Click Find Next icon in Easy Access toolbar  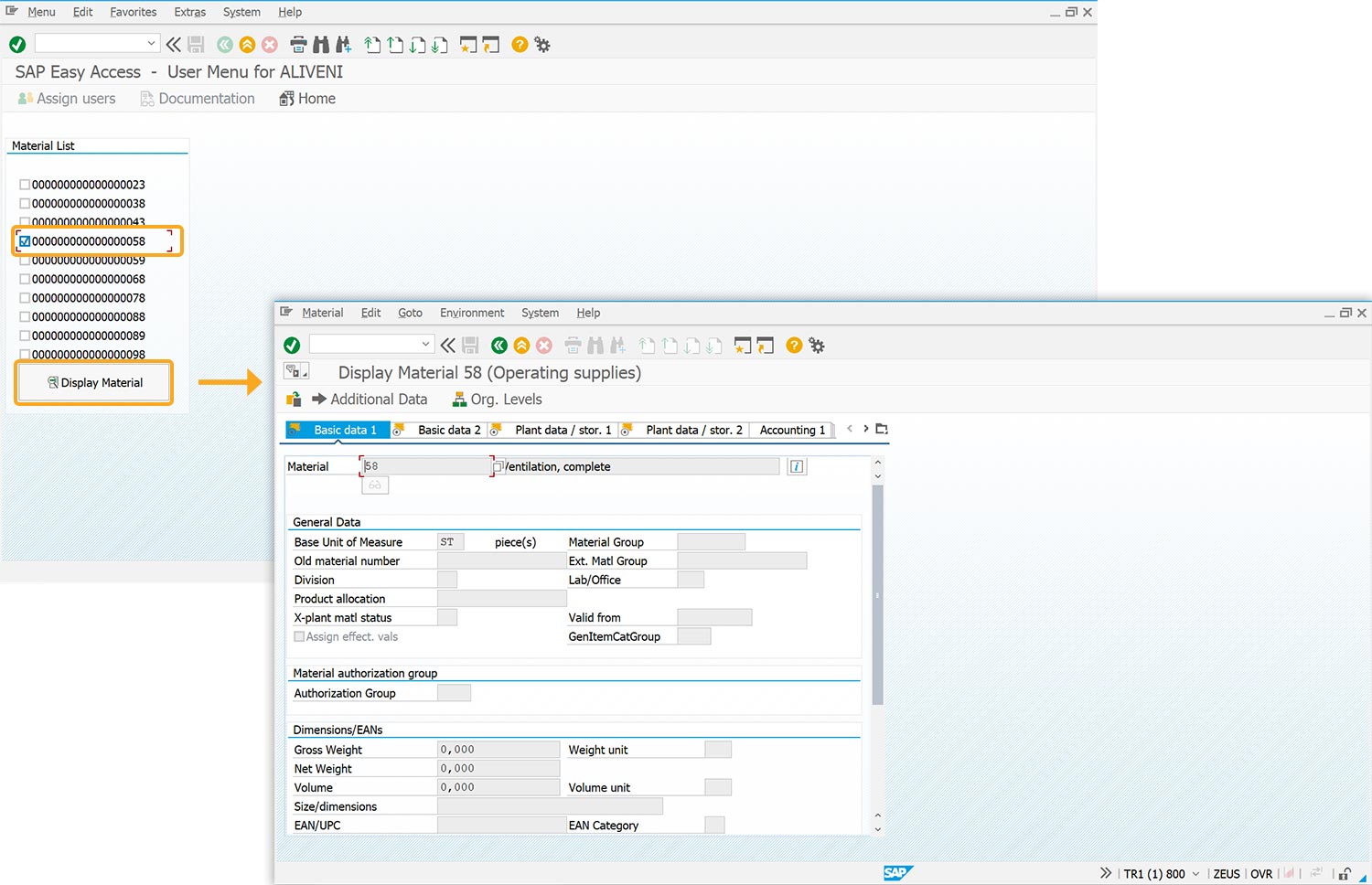[x=343, y=44]
